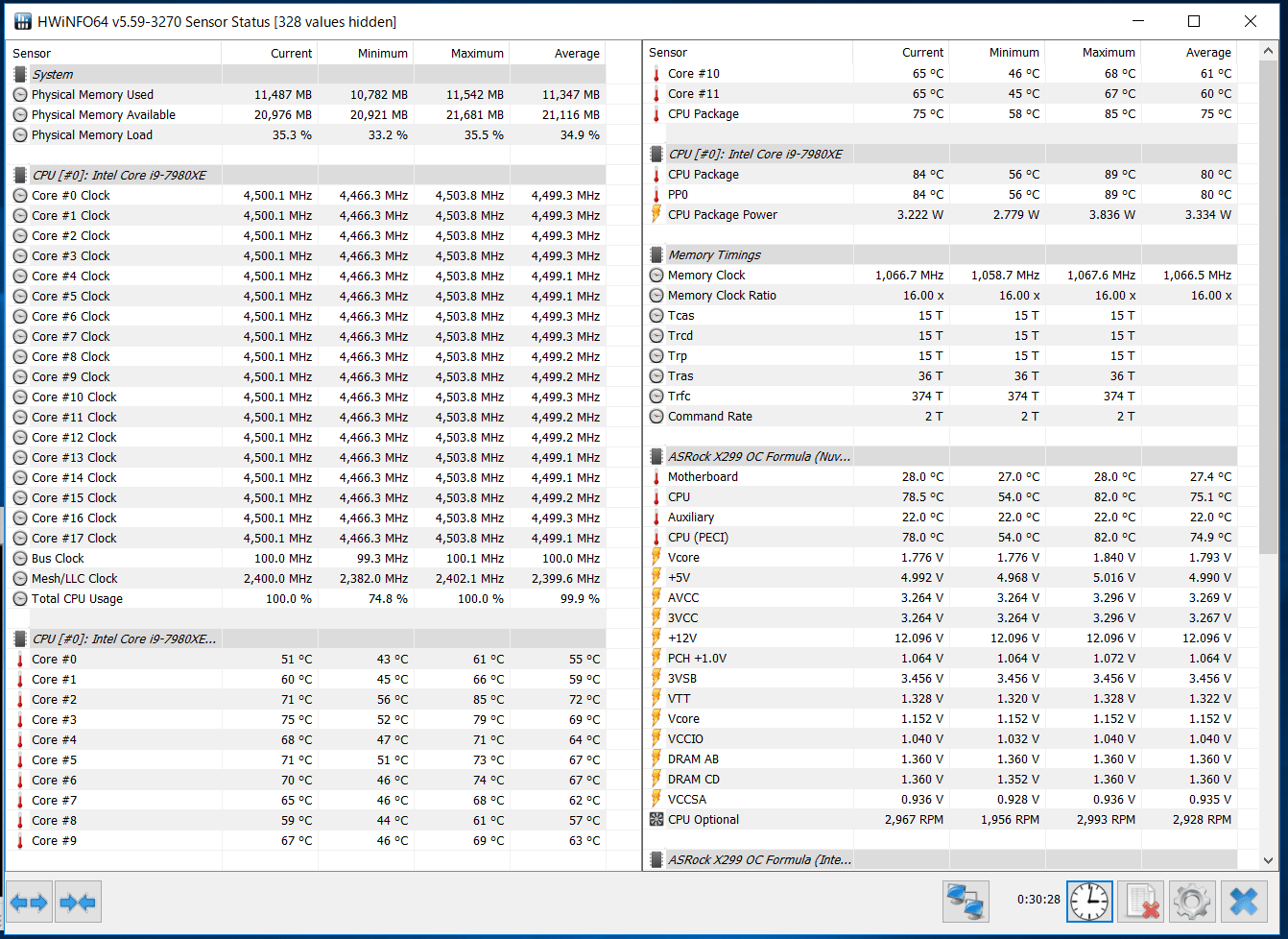Click the 3.222 W package power value
This screenshot has height=939, width=1288.
point(920,214)
